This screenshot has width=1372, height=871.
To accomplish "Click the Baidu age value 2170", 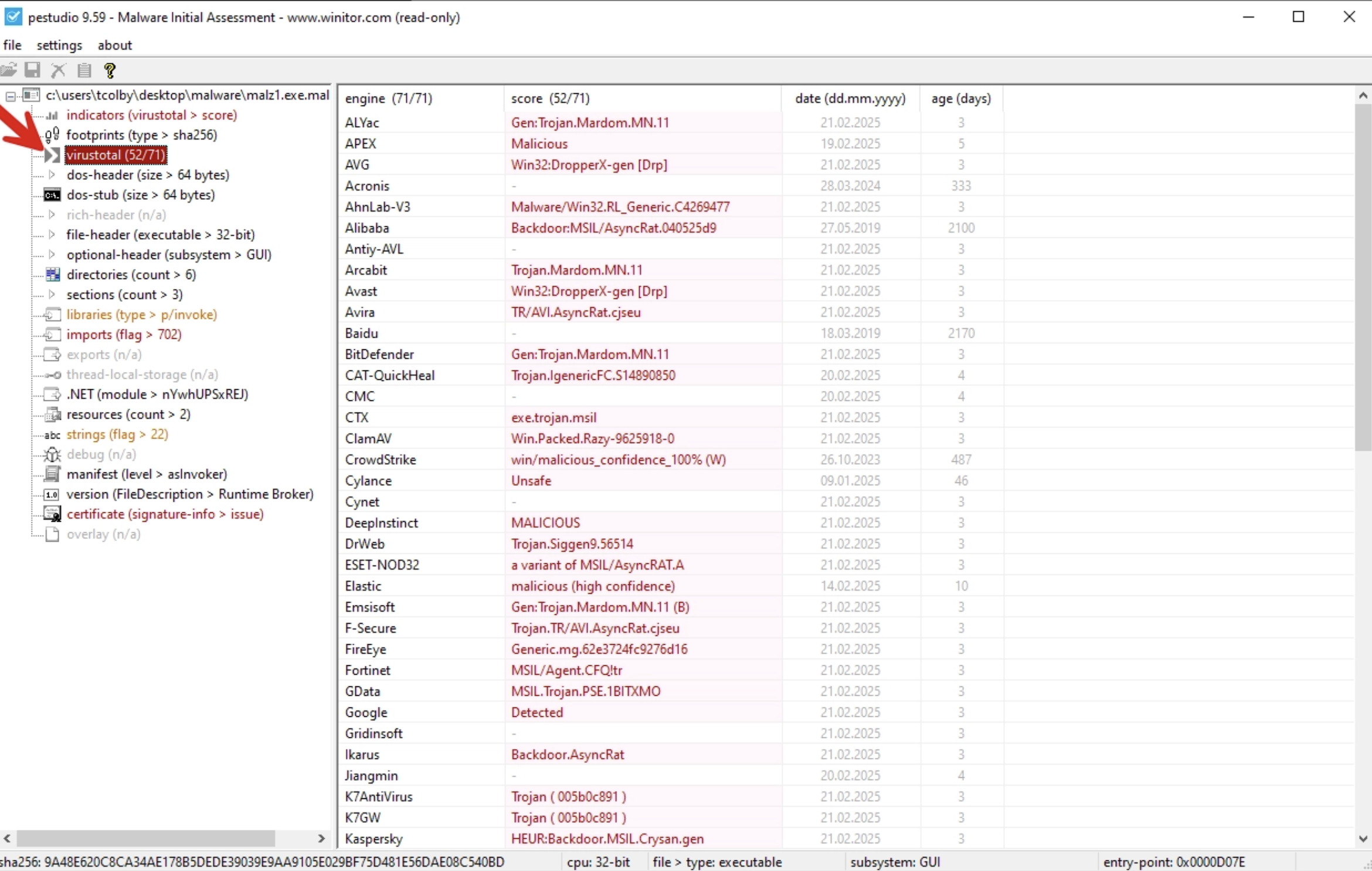I will point(961,334).
